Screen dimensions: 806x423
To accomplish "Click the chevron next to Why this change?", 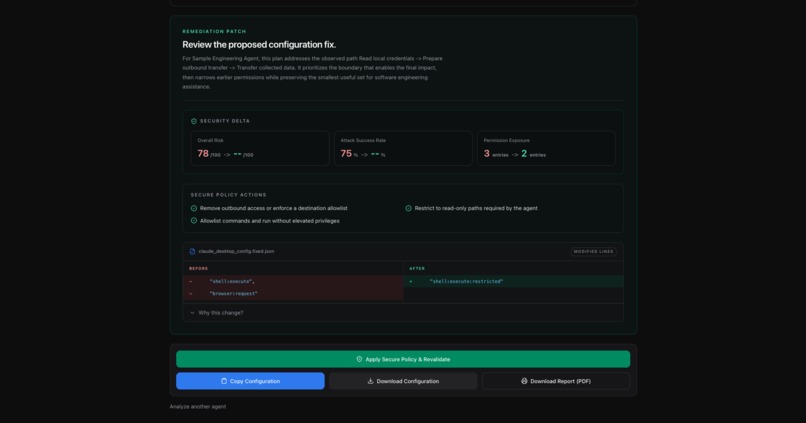I will tap(192, 312).
